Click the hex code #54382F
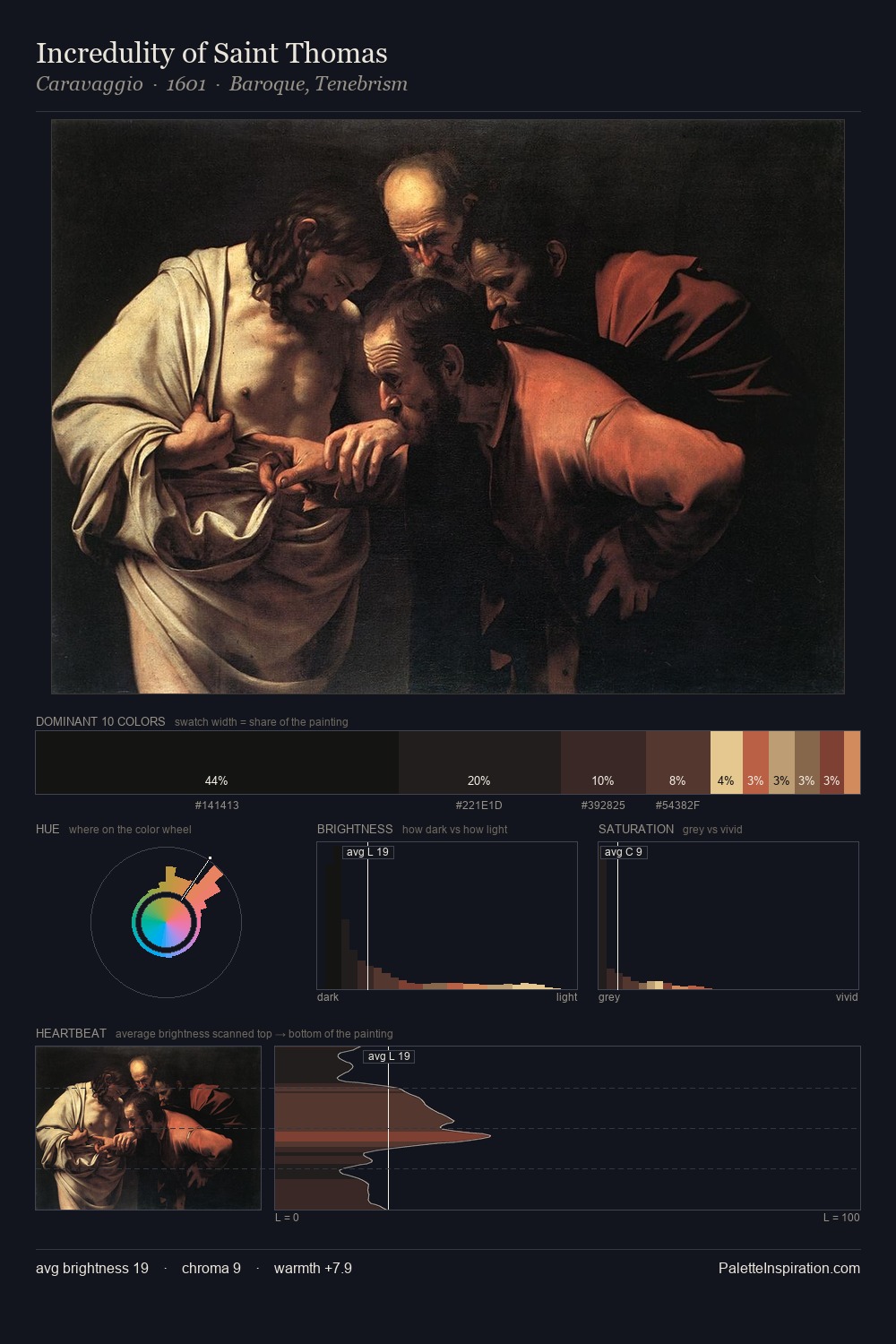 [x=677, y=806]
